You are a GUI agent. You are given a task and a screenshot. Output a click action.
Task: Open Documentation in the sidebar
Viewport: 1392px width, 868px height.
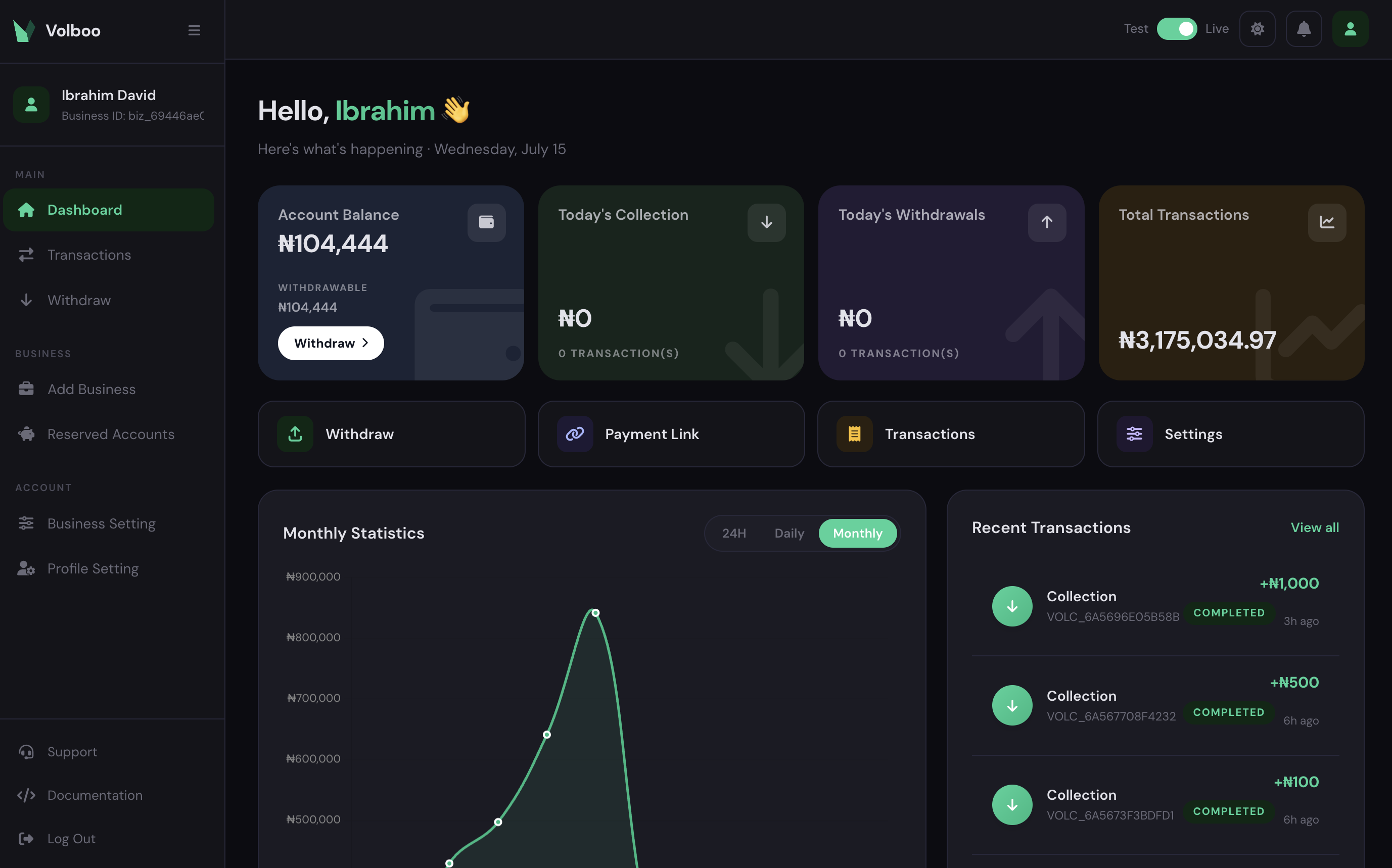[109, 796]
